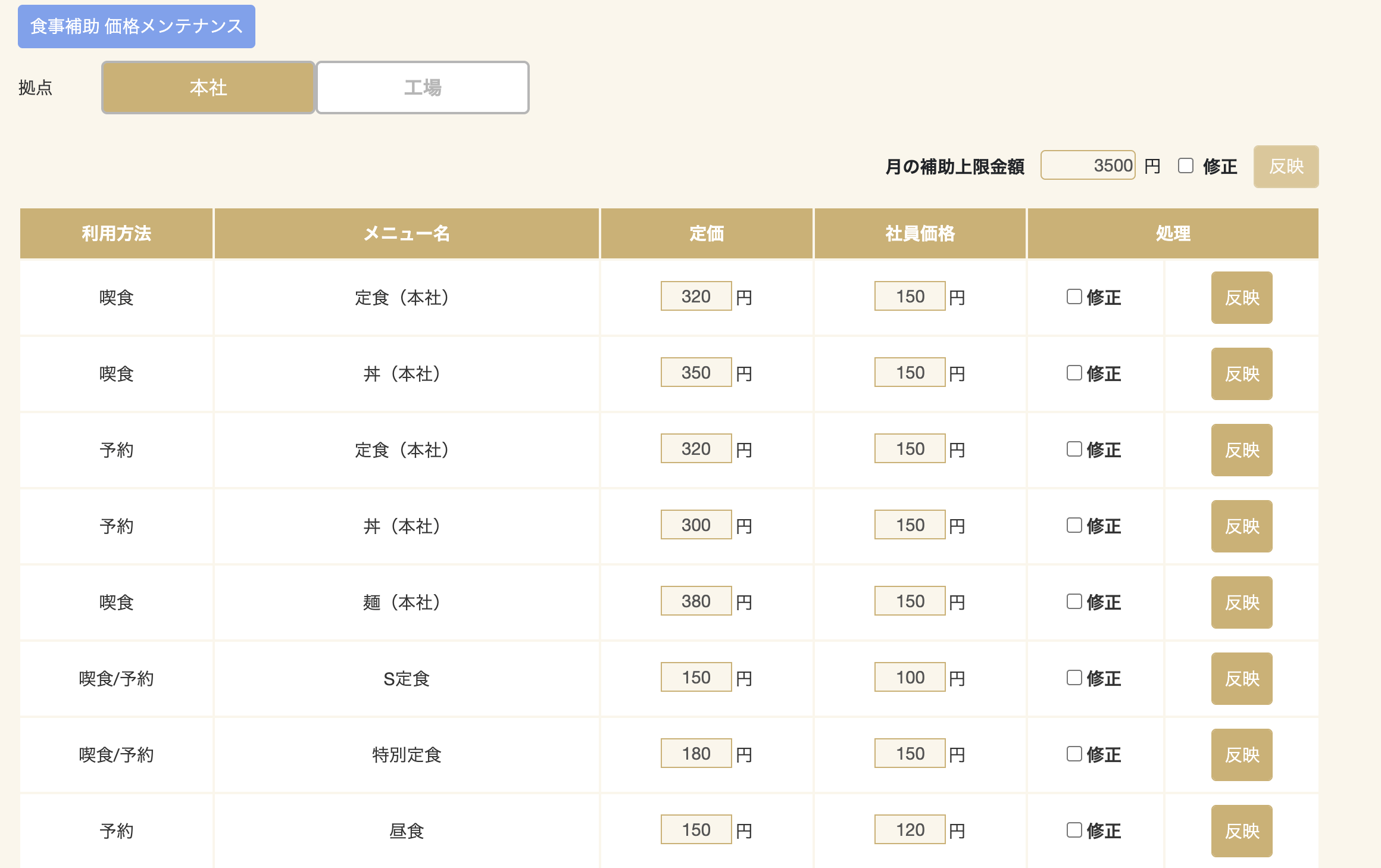Check 修正 for first 喫食 定食（本社）row
This screenshot has height=868, width=1381.
point(1074,296)
